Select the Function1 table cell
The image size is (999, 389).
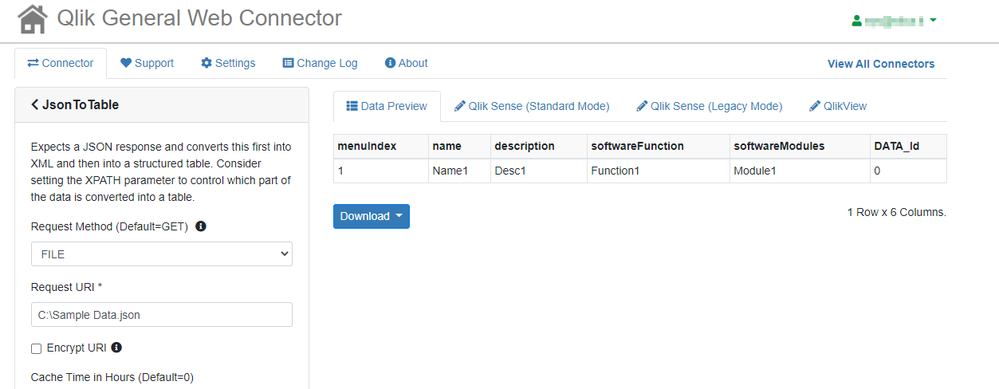pos(659,171)
